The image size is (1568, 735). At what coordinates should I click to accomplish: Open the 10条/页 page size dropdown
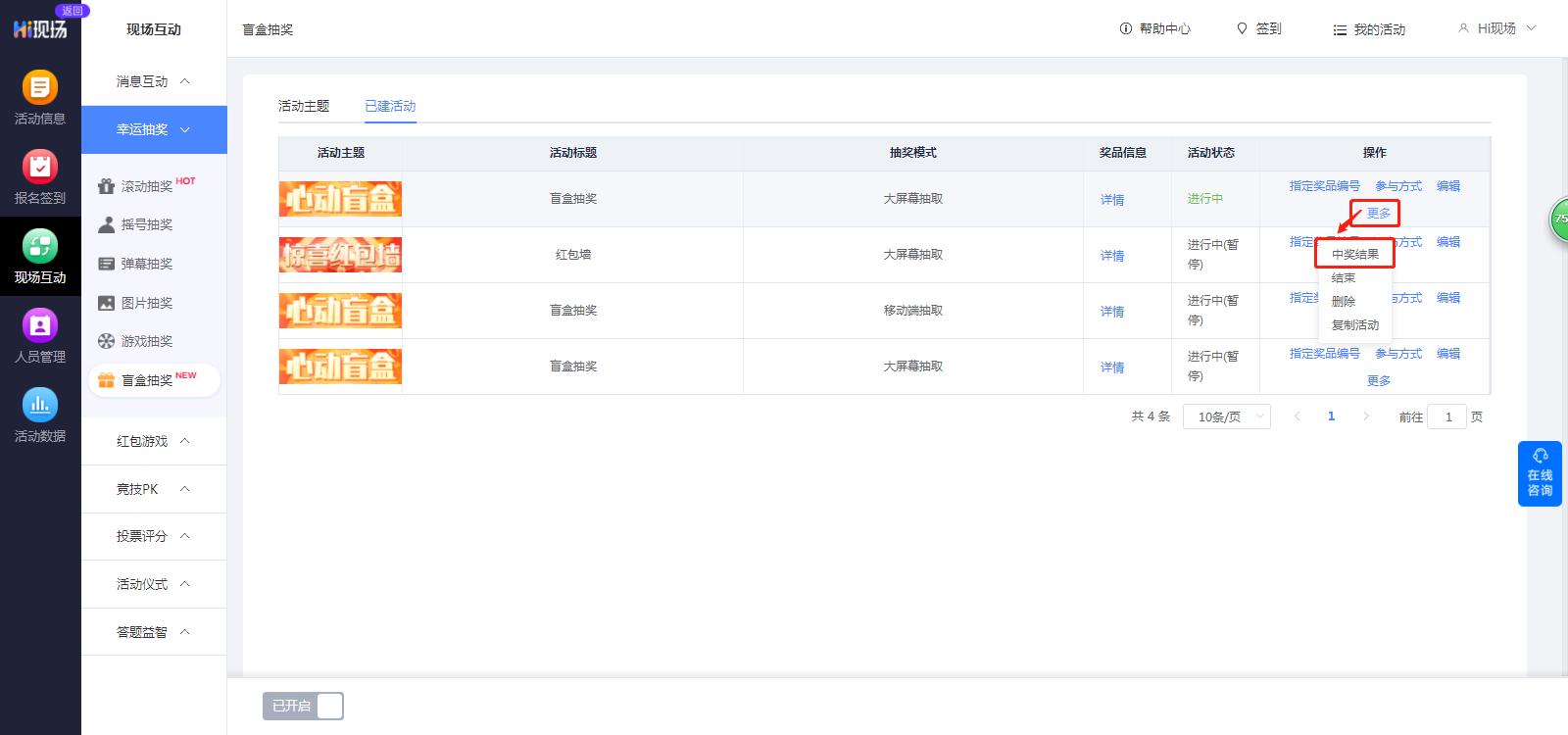pyautogui.click(x=1227, y=416)
